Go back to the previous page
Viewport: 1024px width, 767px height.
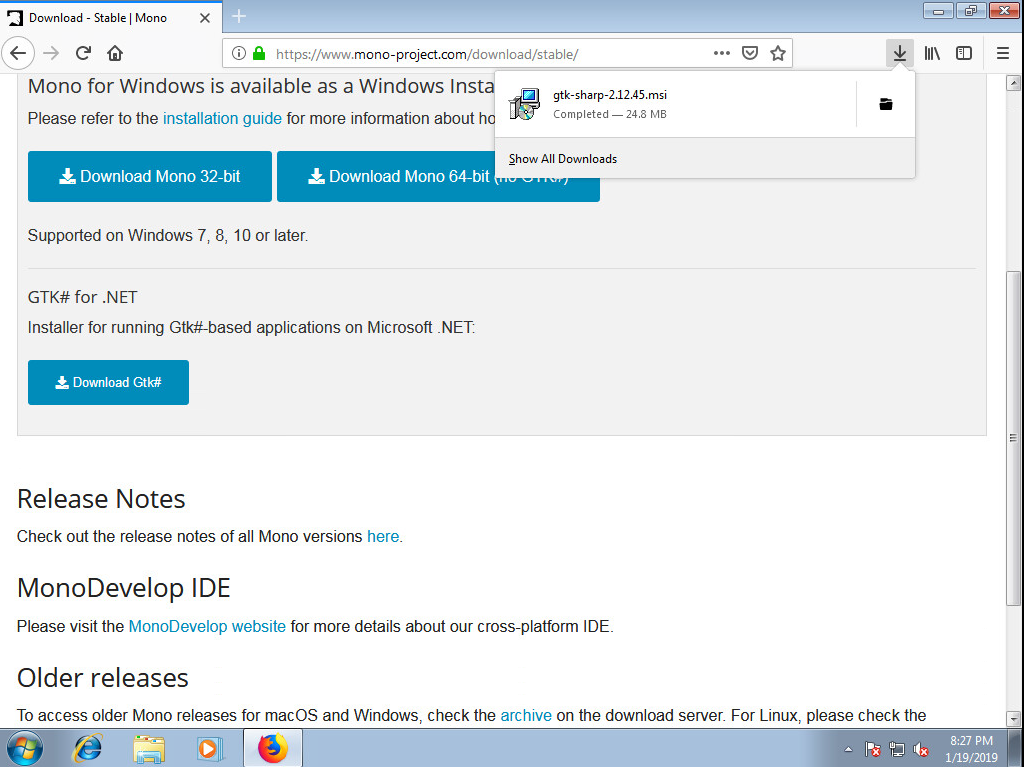(18, 54)
